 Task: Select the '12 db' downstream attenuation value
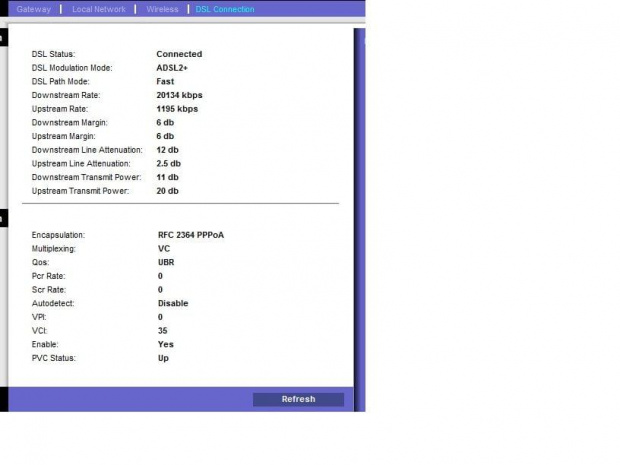point(167,150)
